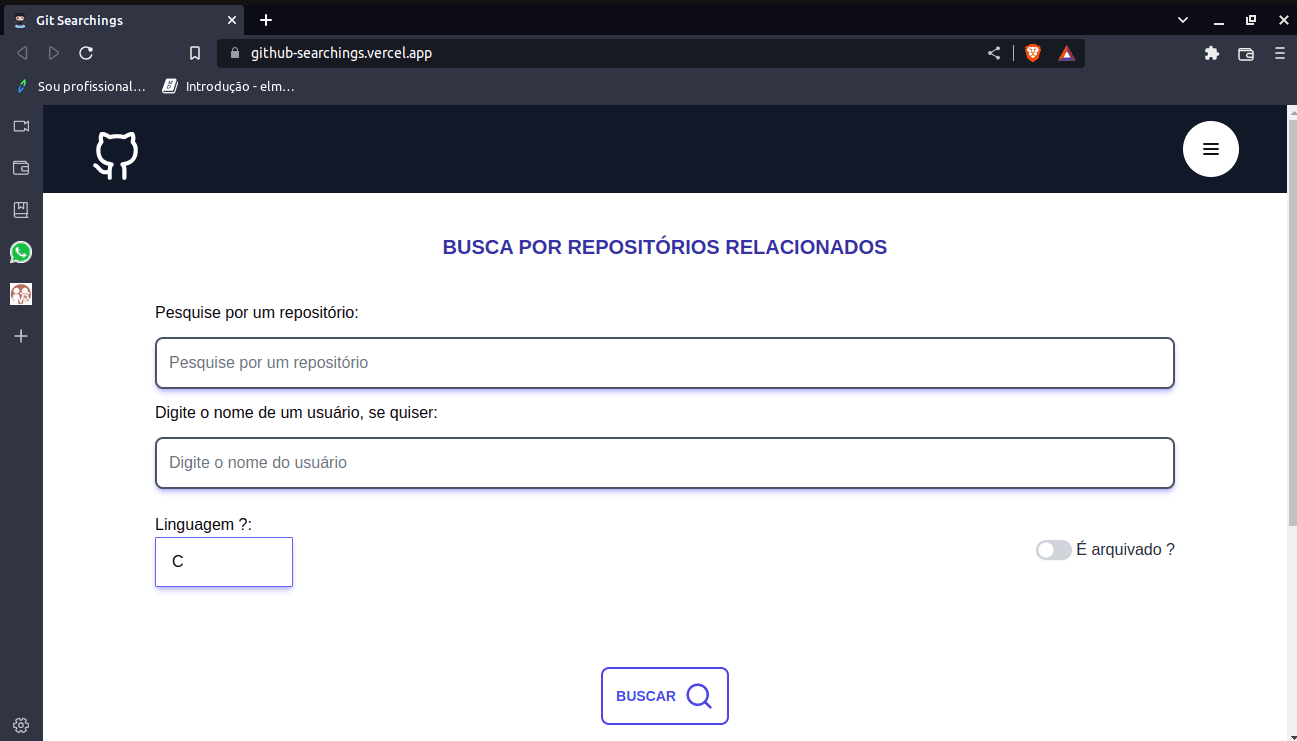Open WhatsApp in sidebar
1297x741 pixels.
click(21, 252)
